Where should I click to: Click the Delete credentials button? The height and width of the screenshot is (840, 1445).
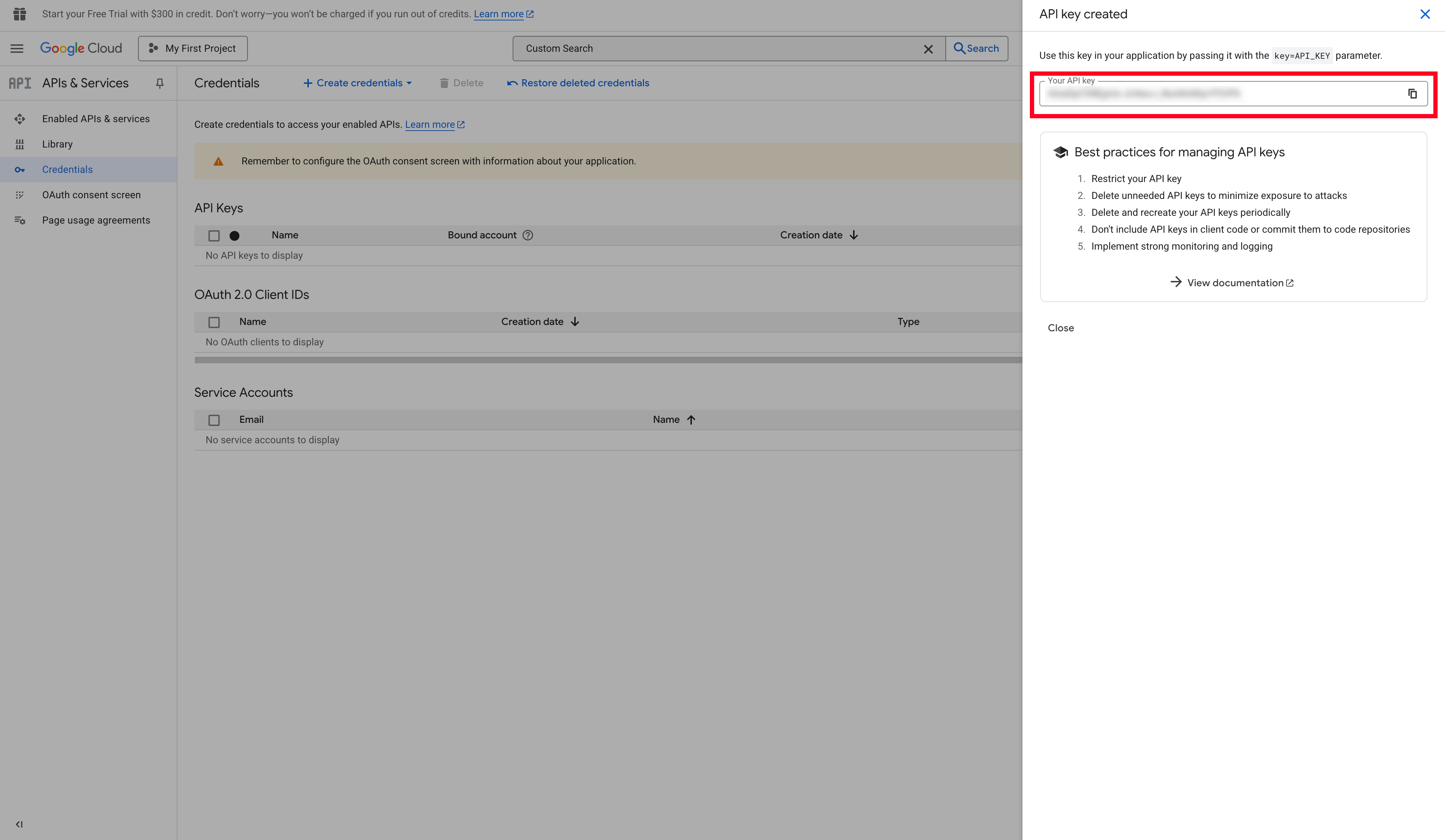[462, 83]
